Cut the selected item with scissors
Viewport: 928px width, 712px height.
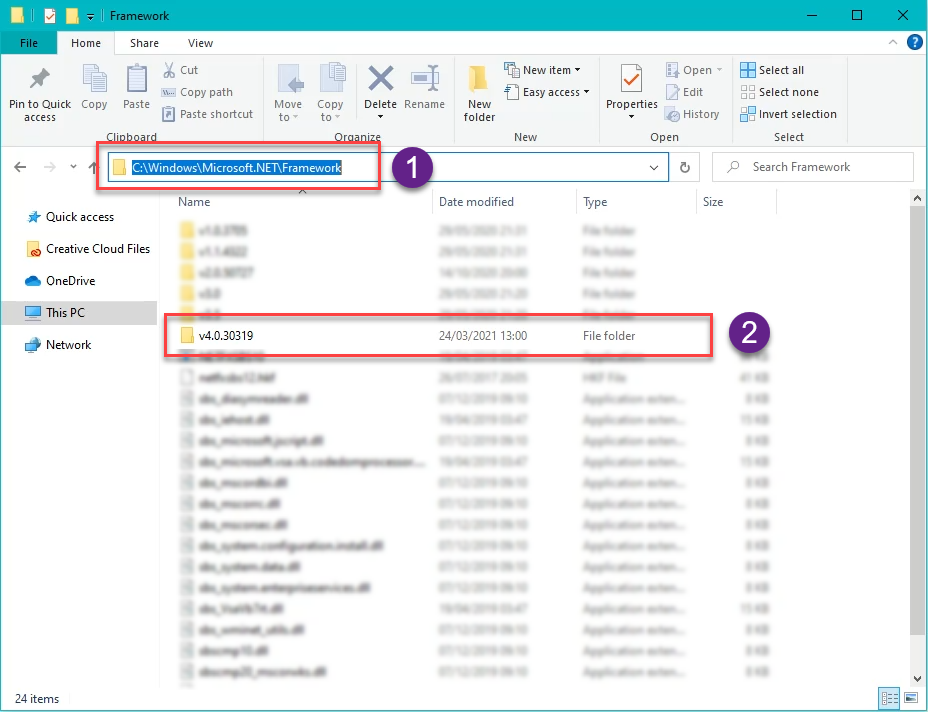tap(181, 70)
